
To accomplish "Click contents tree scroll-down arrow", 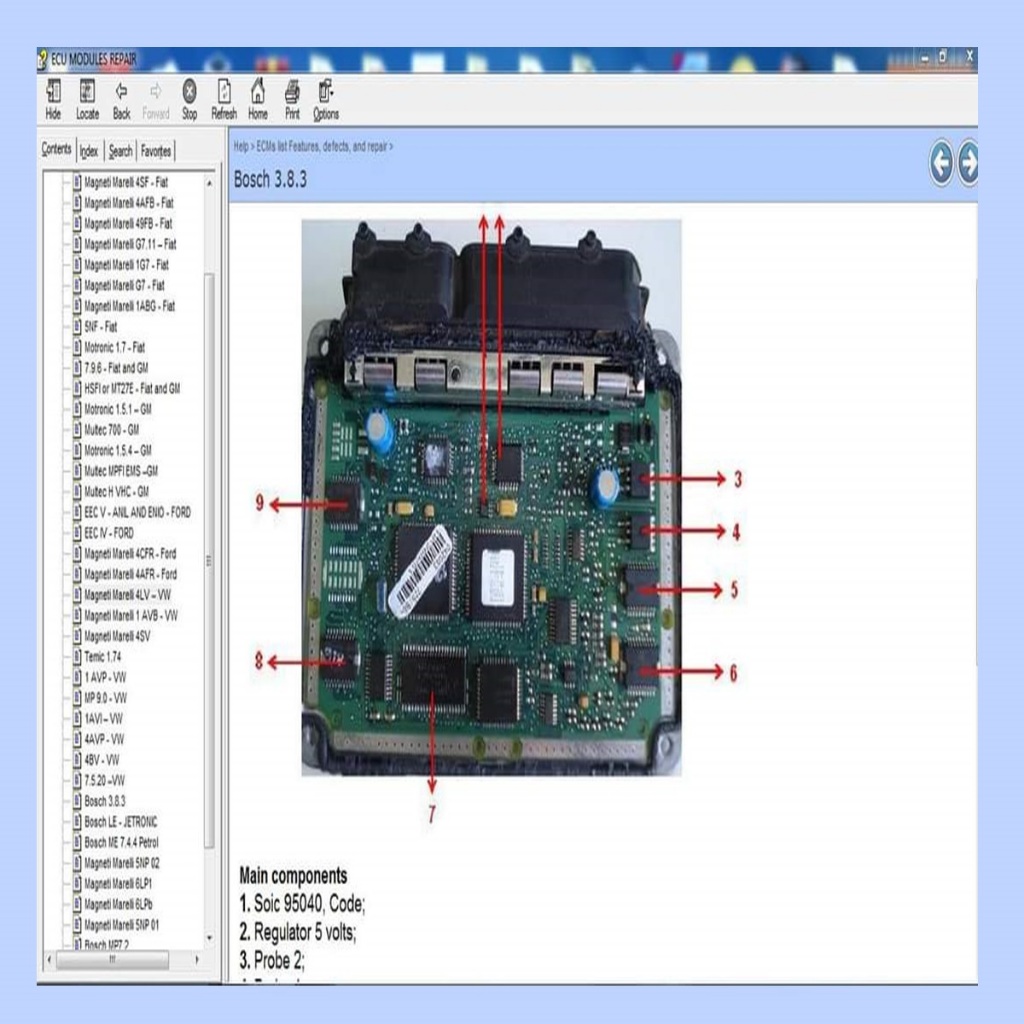I will (209, 938).
